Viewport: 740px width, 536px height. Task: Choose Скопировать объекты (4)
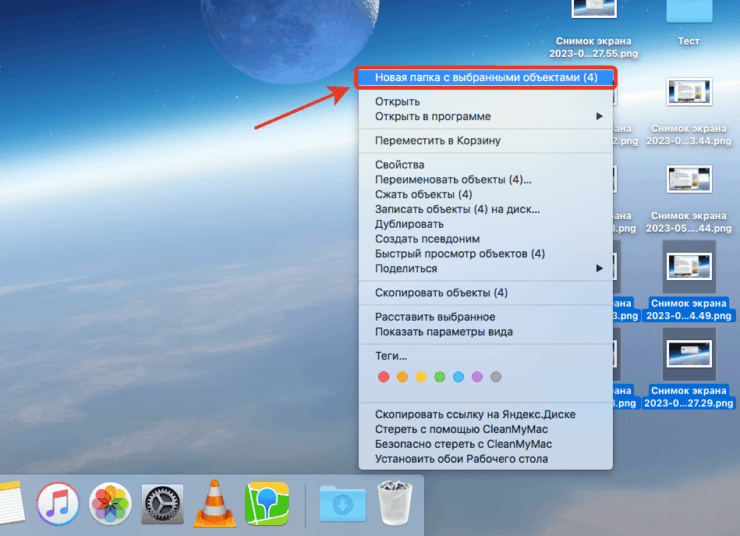coord(486,293)
